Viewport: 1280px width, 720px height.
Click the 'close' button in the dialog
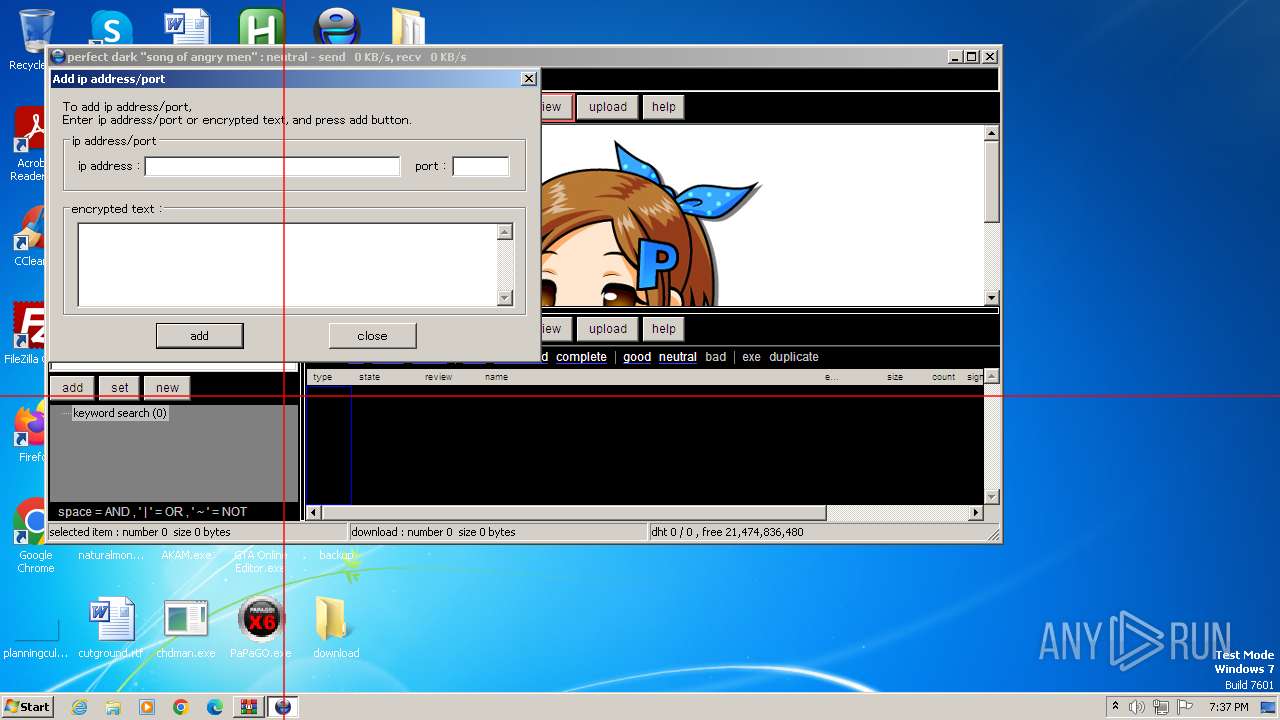[x=372, y=336]
